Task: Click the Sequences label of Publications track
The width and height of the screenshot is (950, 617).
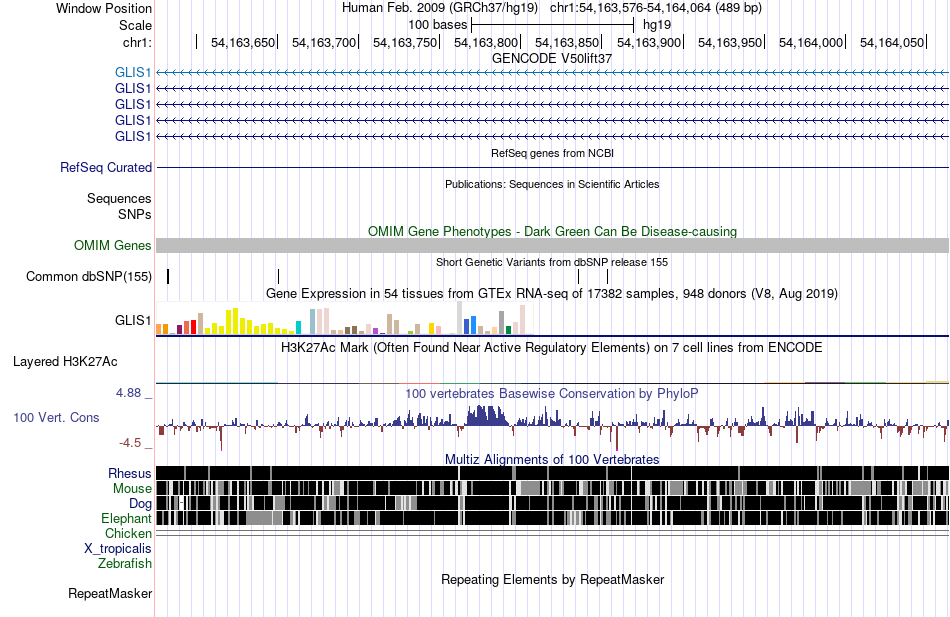Action: tap(119, 198)
